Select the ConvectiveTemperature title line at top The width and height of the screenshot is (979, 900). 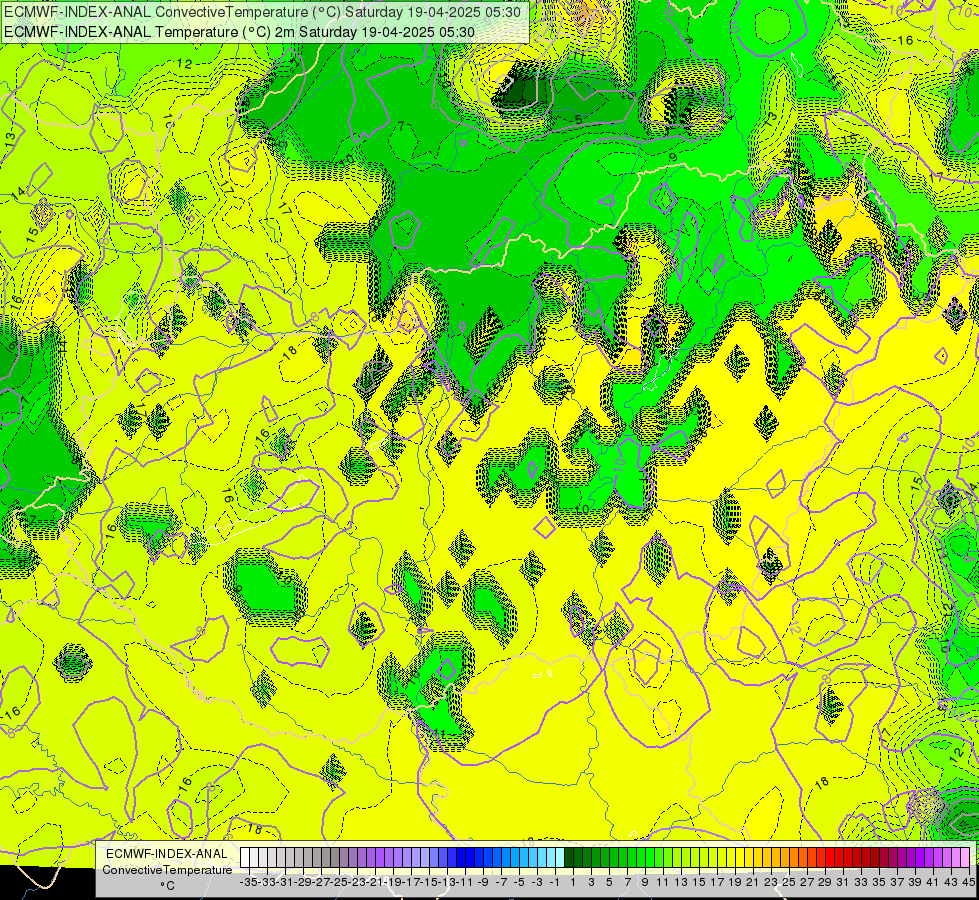262,12
